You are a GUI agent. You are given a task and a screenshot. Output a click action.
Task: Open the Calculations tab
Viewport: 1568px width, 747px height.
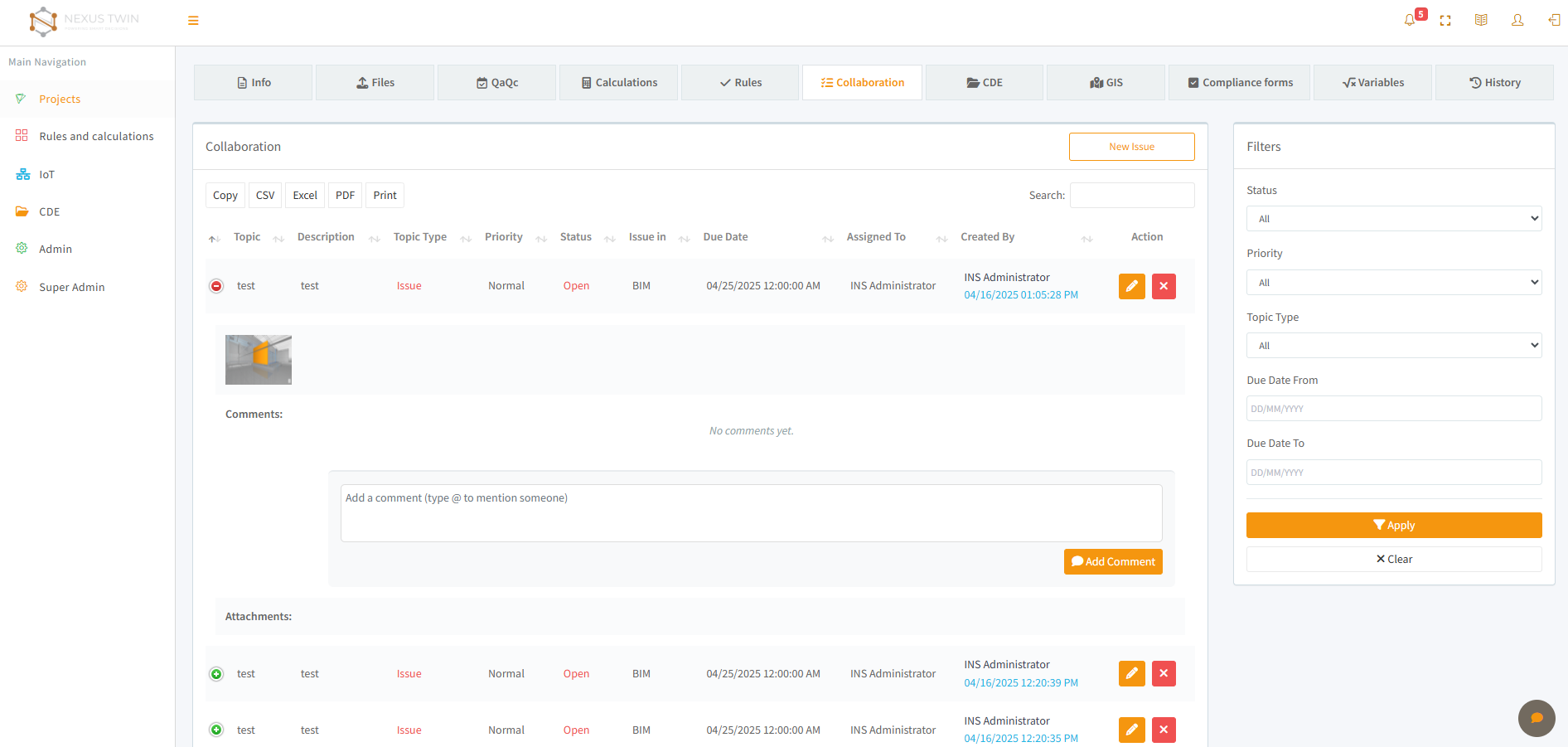coord(619,83)
